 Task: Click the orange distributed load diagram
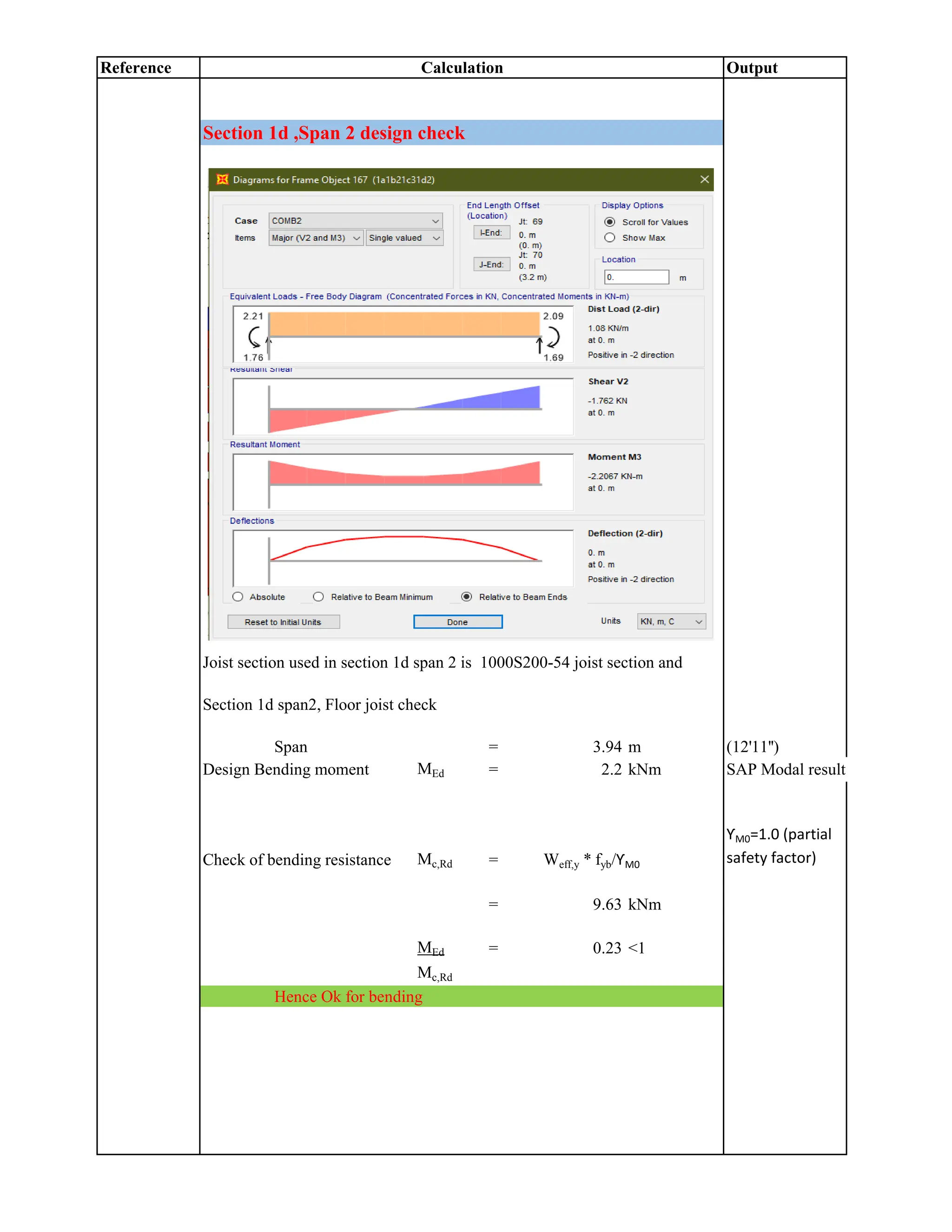[404, 325]
